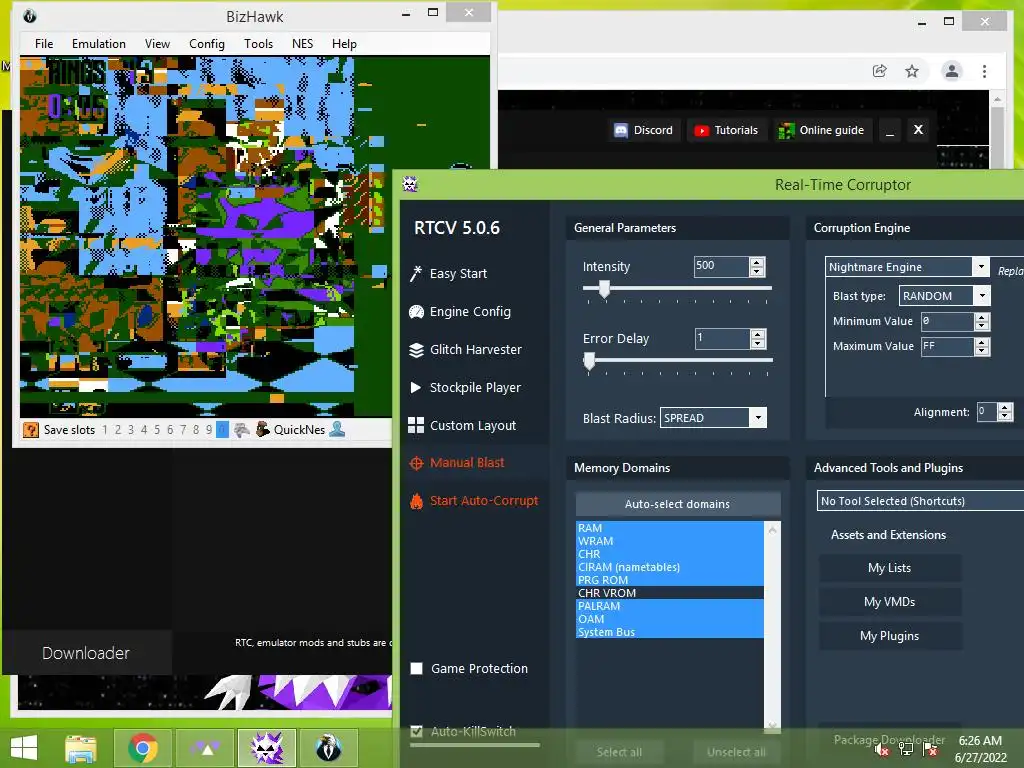The width and height of the screenshot is (1024, 768).
Task: Click the blue user icon in BizHawk status bar
Action: (x=337, y=429)
